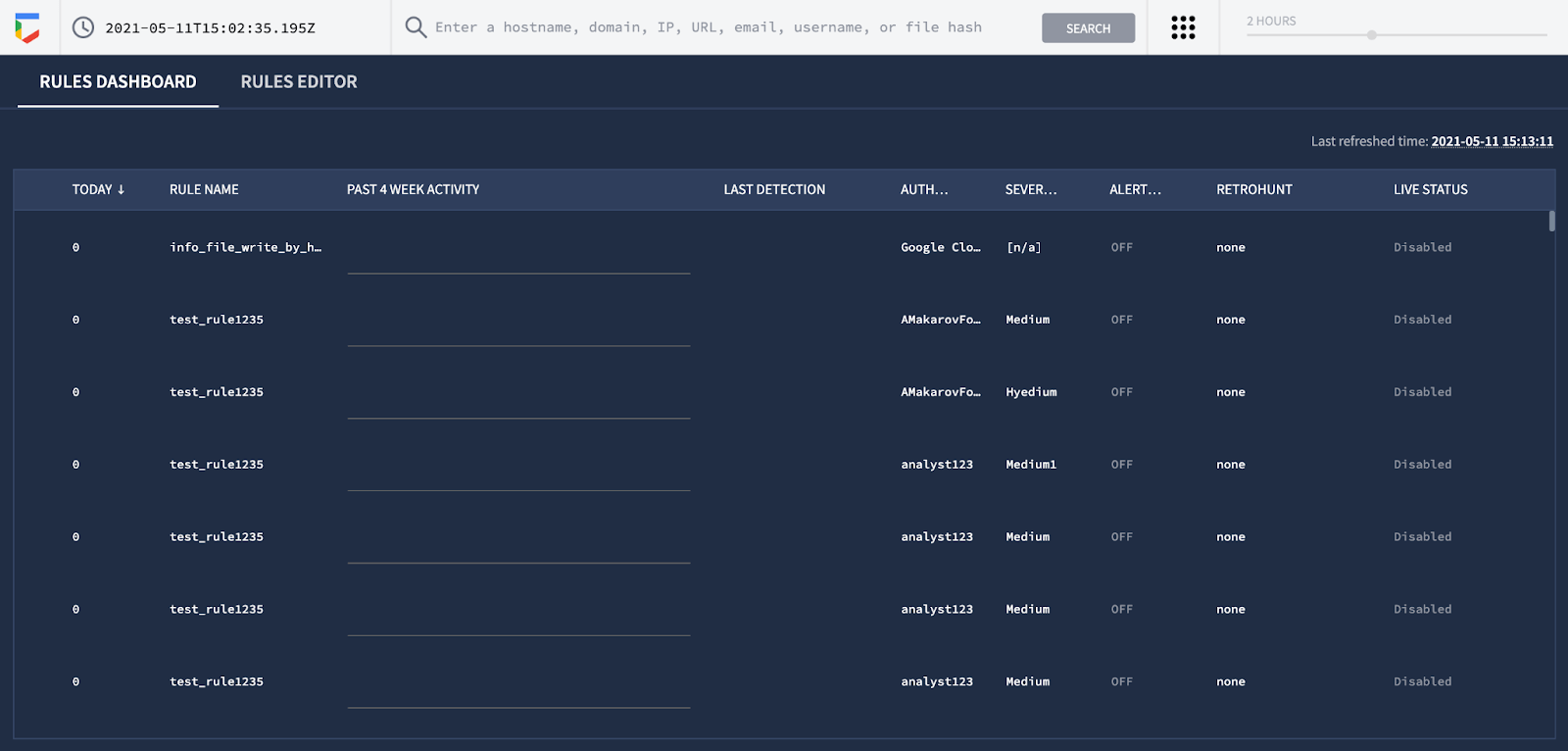The image size is (1568, 751).
Task: Open rule info_file_write_by_h…
Action: point(246,247)
